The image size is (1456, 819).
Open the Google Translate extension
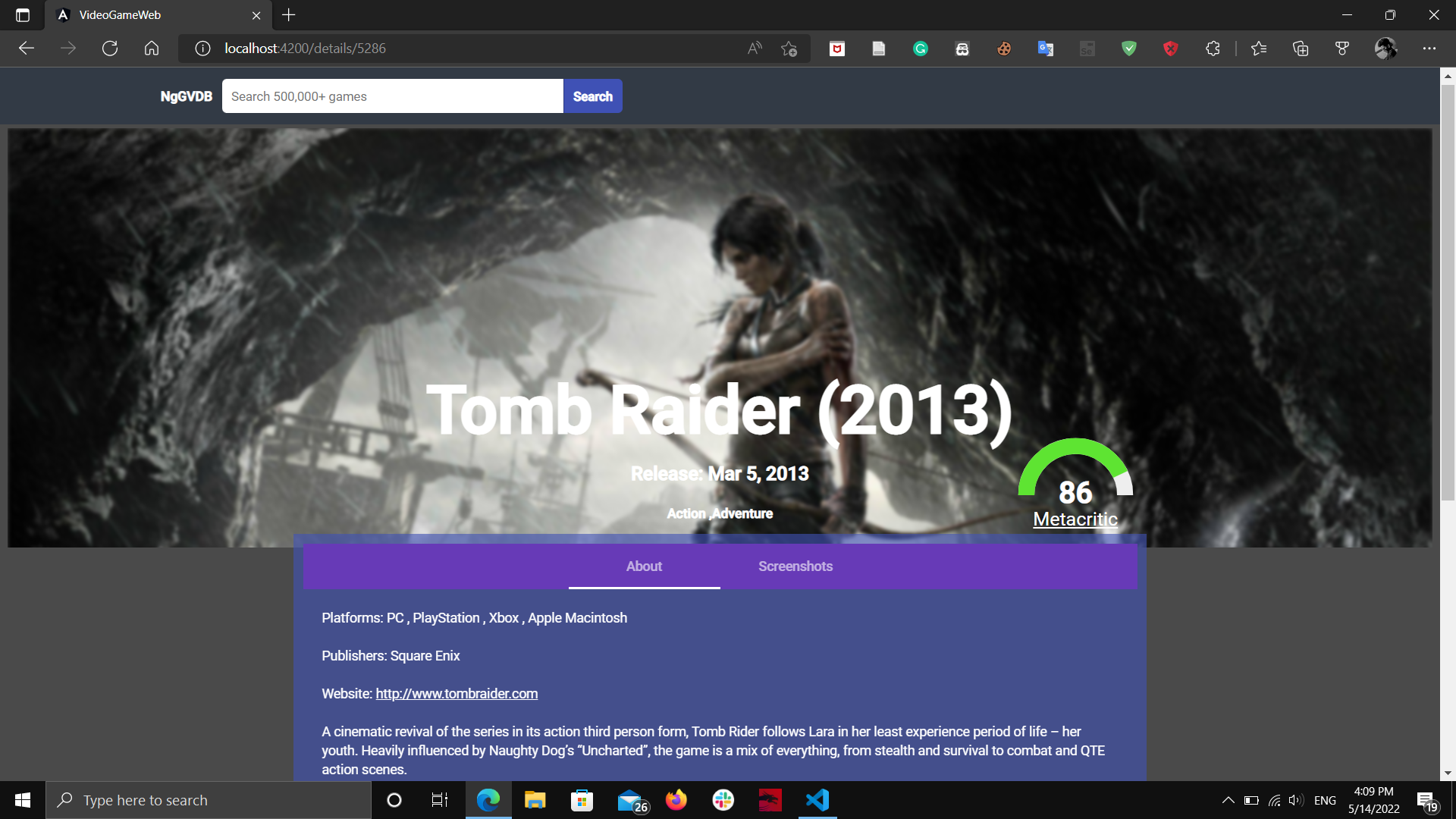point(1046,48)
